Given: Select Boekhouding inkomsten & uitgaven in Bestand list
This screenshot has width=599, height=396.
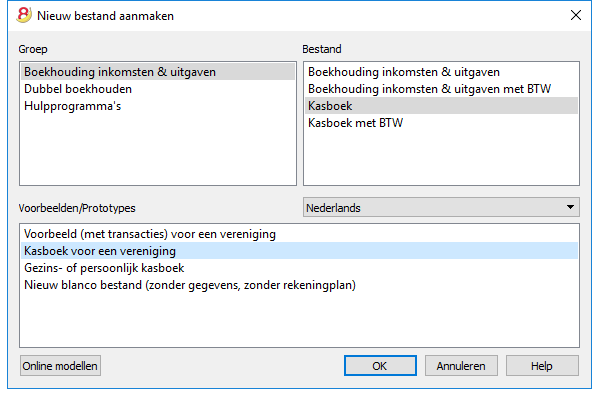Looking at the screenshot, I should point(441,72).
